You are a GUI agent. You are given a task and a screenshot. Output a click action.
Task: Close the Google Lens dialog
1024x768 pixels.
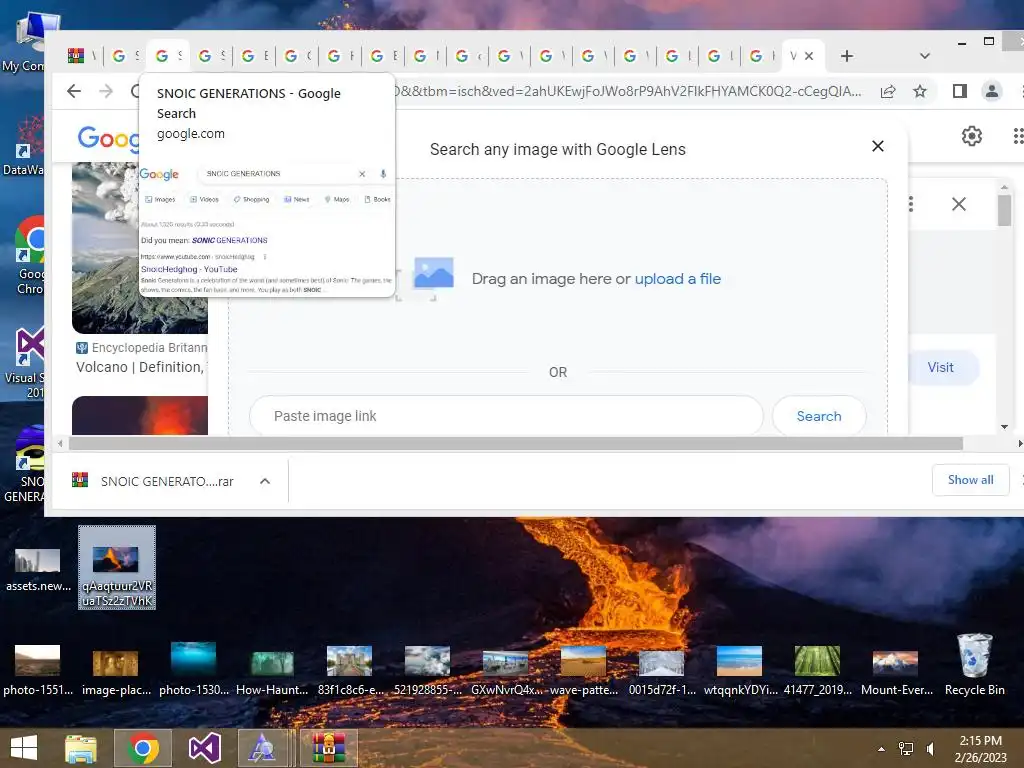[878, 146]
